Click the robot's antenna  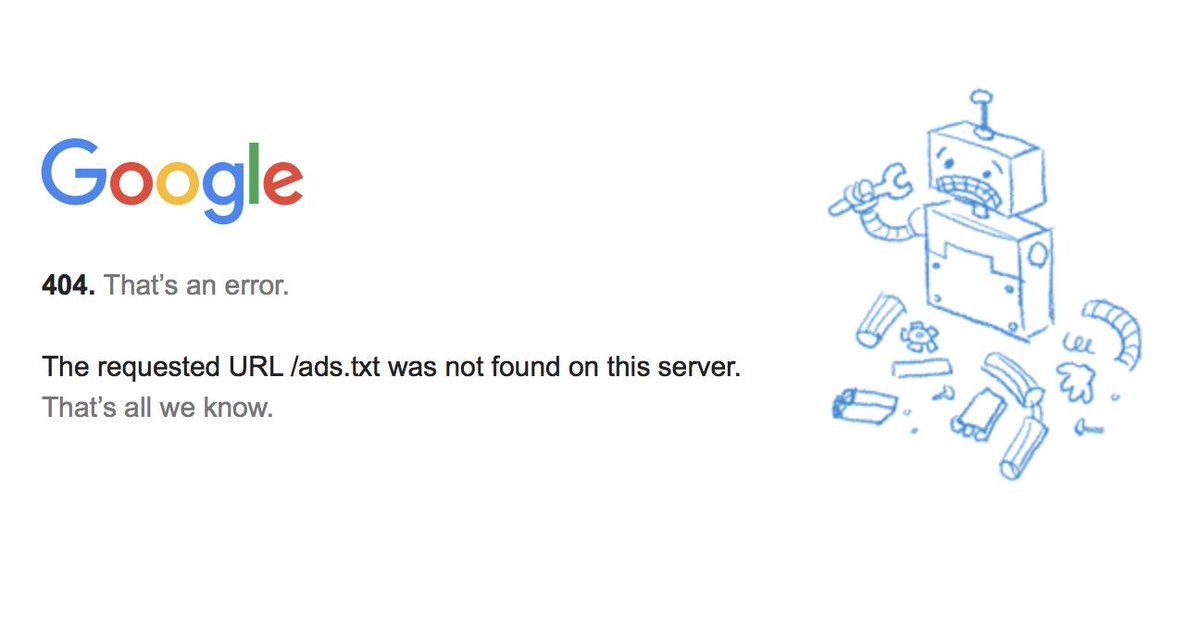pos(983,112)
